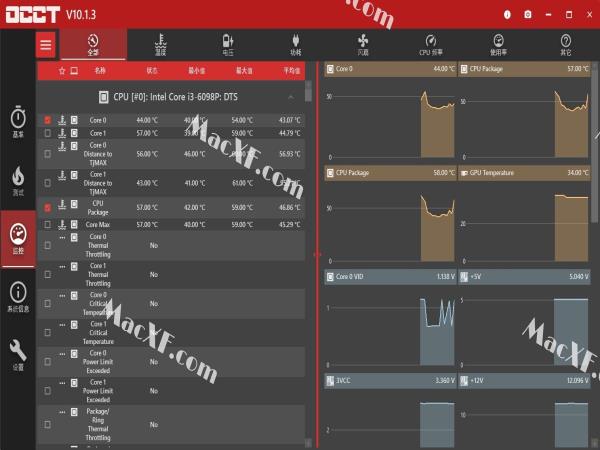Switch to the 风扇 fan tab
The image size is (600, 450).
(363, 45)
